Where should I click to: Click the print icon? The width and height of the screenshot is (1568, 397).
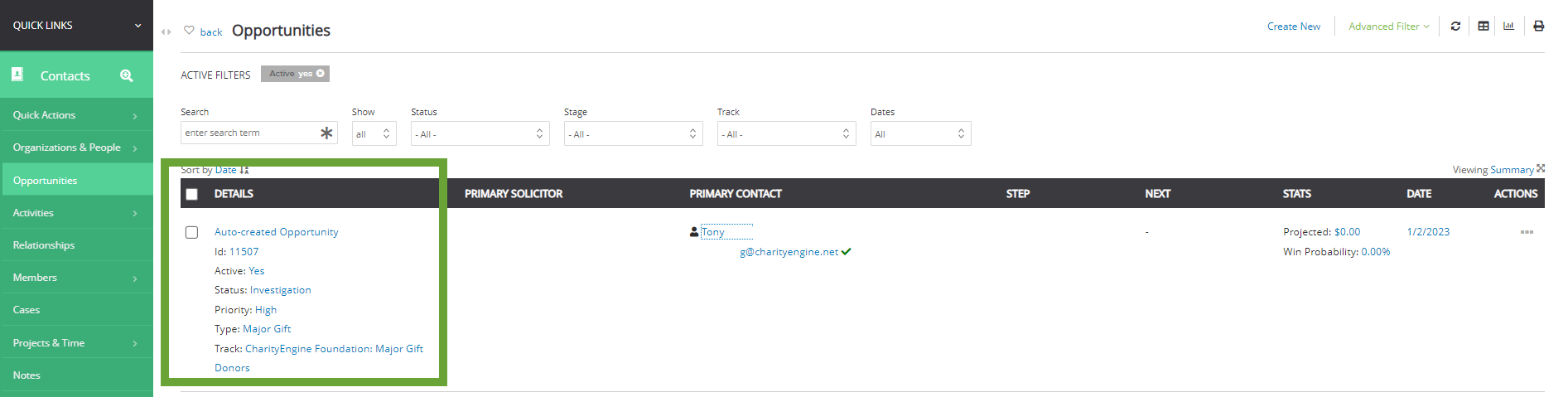[1539, 27]
